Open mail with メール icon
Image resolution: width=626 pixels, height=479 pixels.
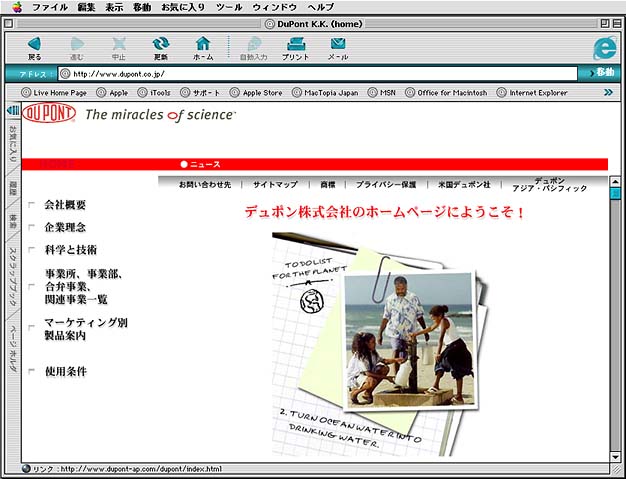[338, 44]
